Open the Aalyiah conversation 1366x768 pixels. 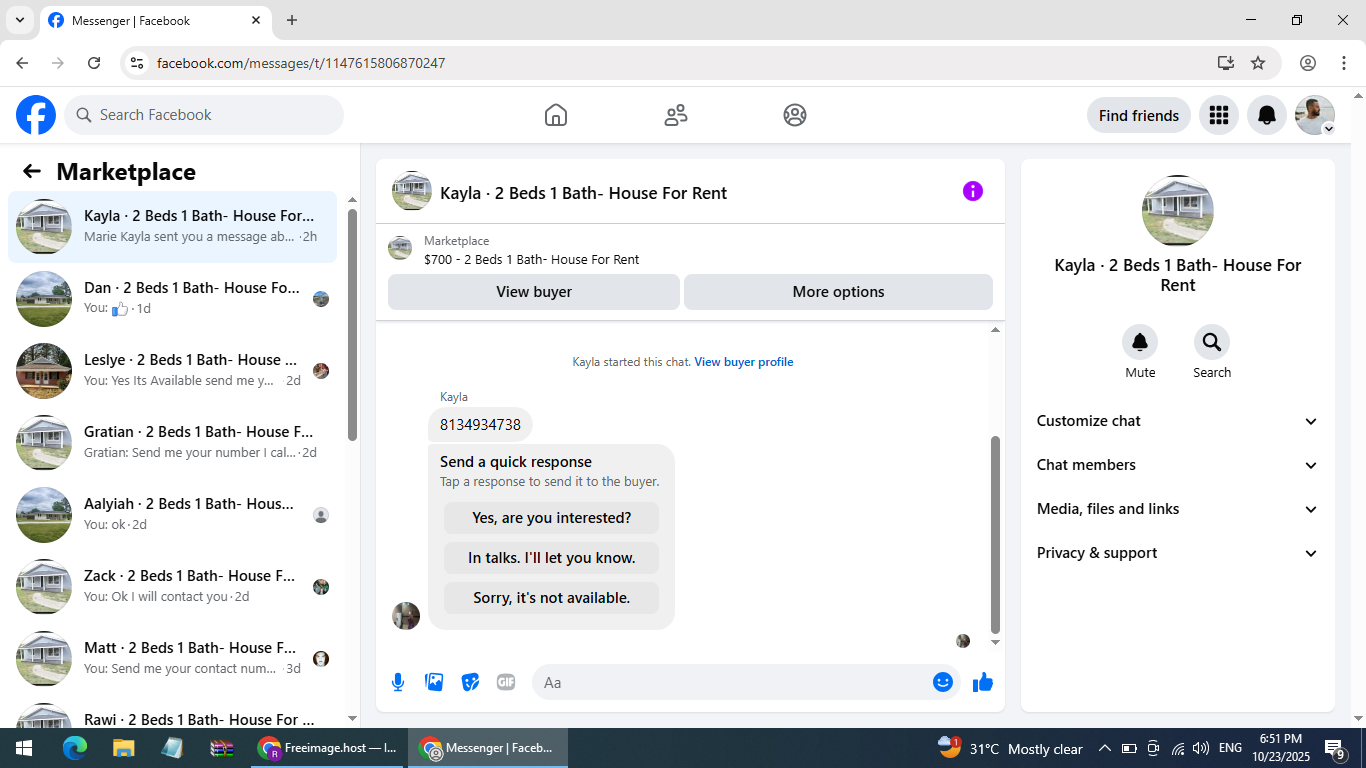click(x=173, y=515)
